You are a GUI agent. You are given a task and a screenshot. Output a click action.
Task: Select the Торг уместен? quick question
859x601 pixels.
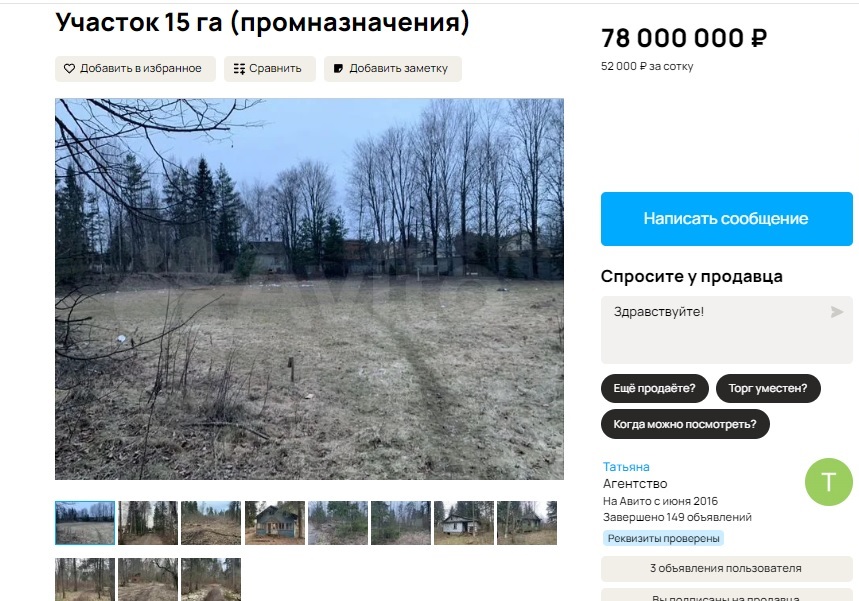point(768,388)
